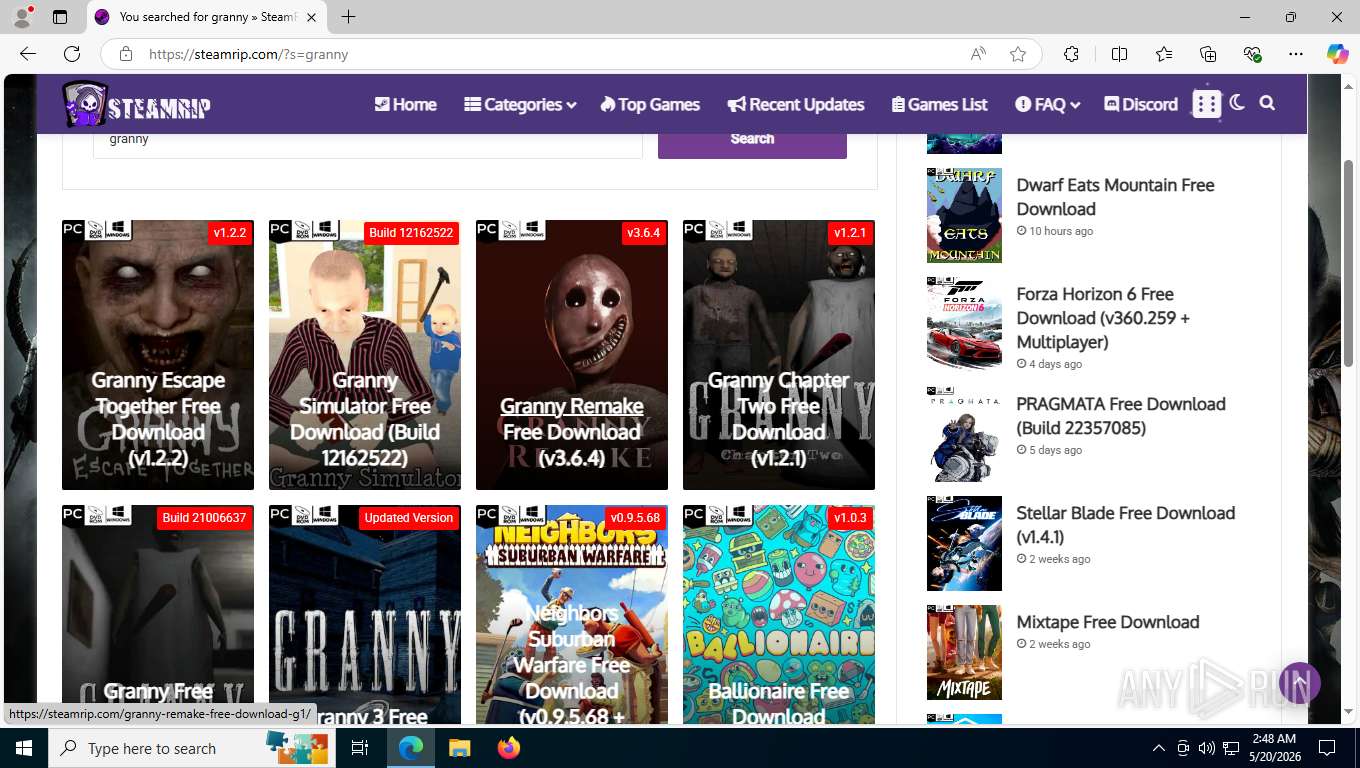Open Read aloud icon in address bar
The width and height of the screenshot is (1360, 768).
978,54
